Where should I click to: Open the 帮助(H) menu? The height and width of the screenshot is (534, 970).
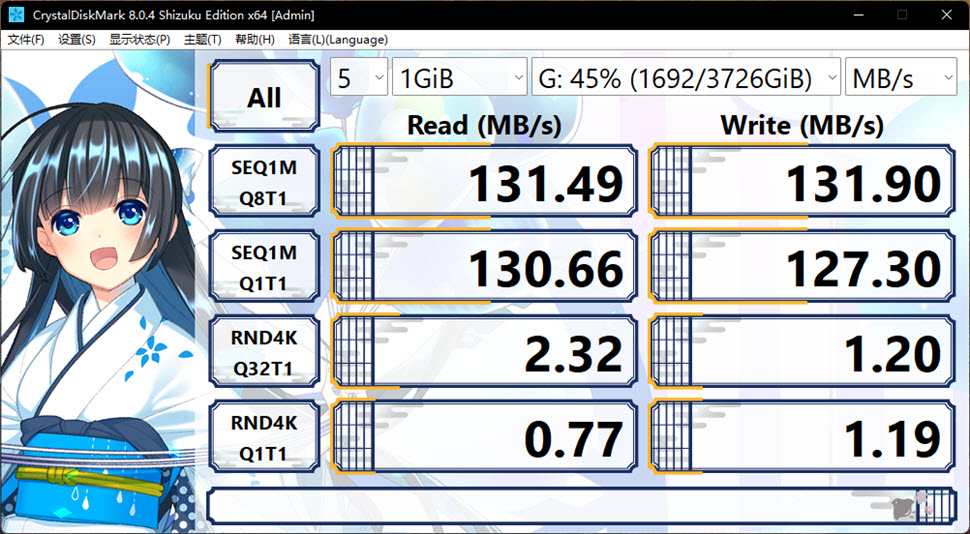pyautogui.click(x=255, y=40)
